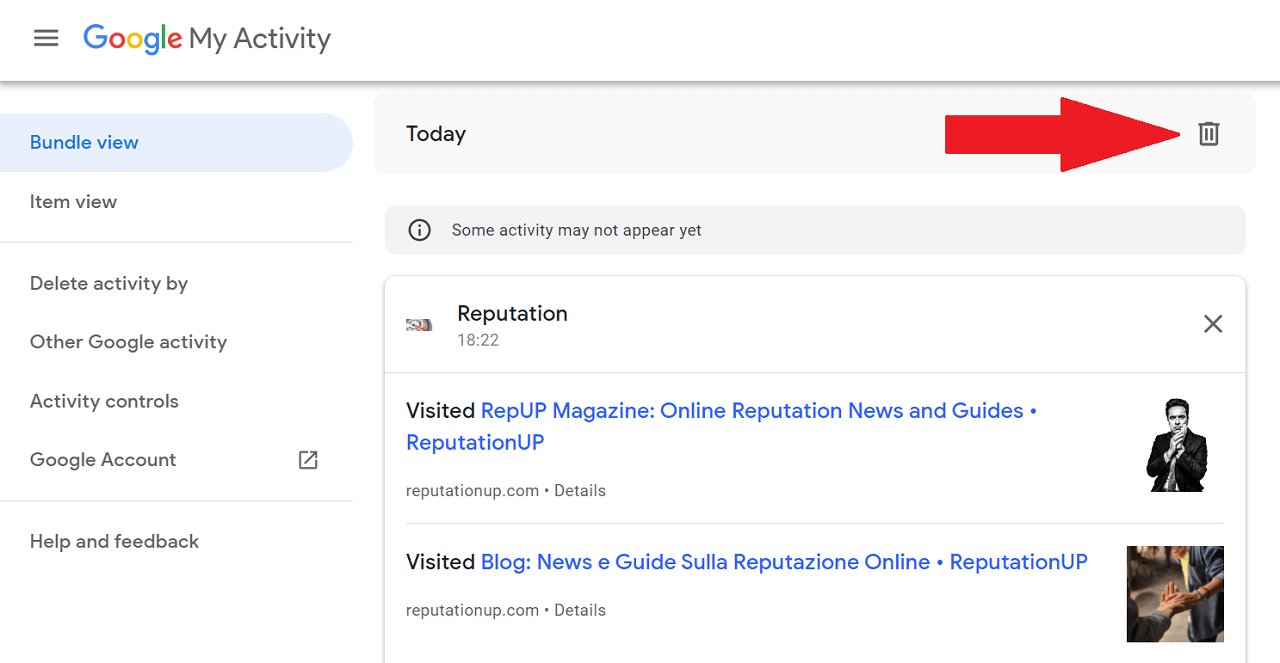Click the Reputation bundle title
This screenshot has height=663, width=1280.
tap(512, 313)
